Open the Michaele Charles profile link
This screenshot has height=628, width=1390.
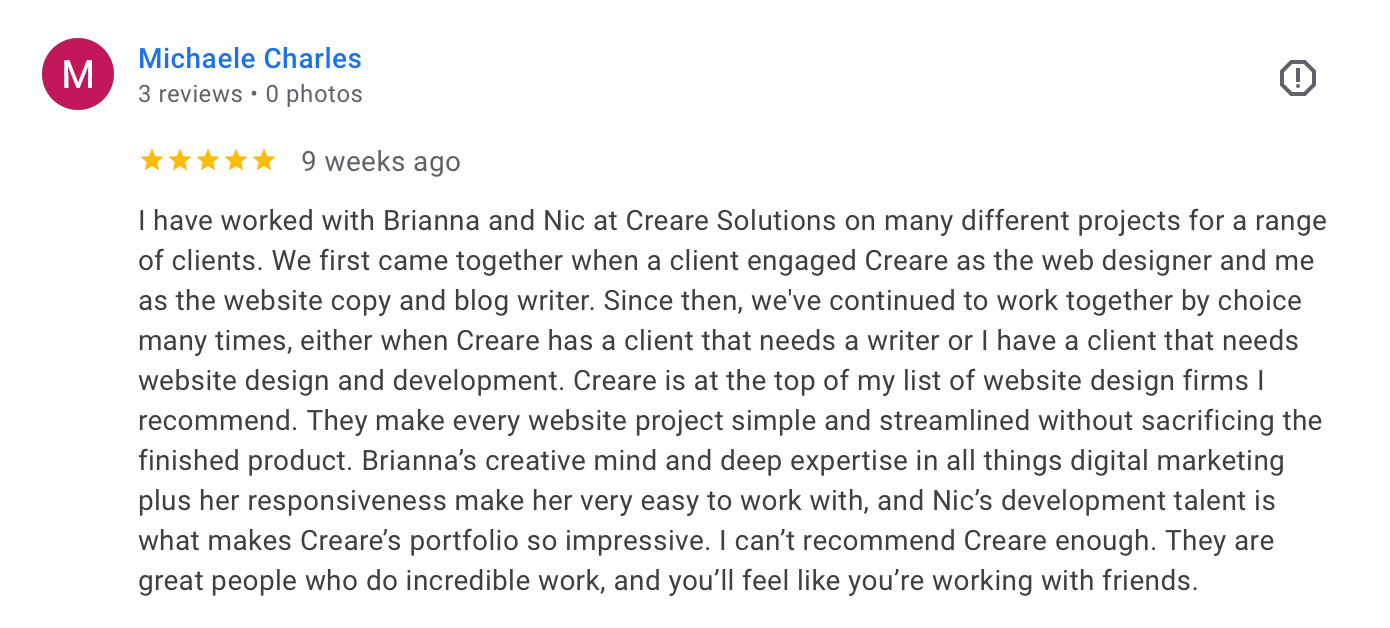coord(250,58)
